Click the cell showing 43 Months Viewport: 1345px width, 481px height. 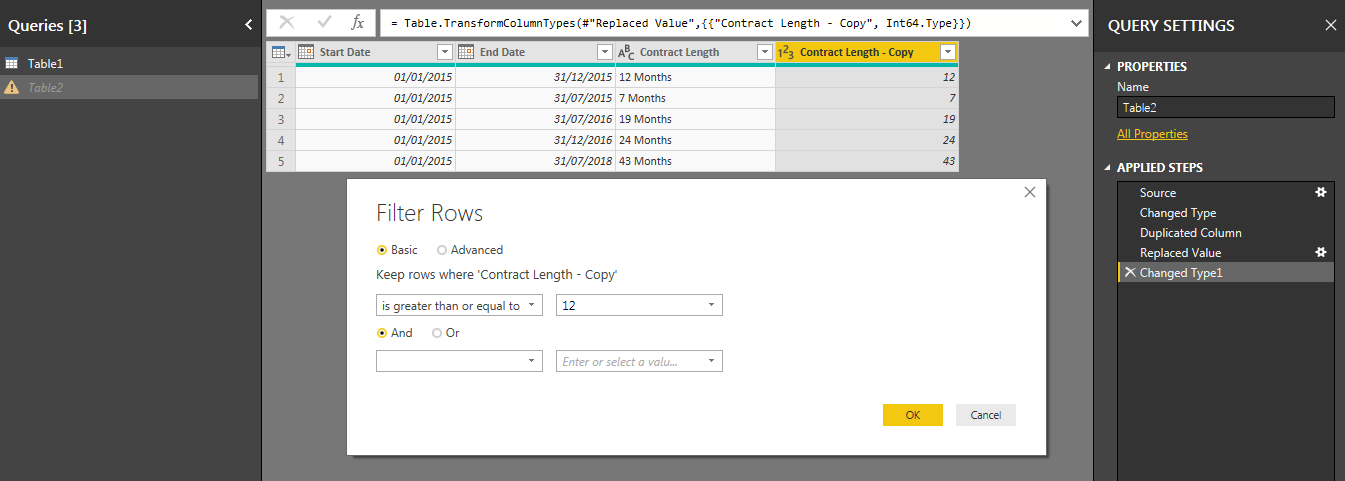[x=695, y=161]
